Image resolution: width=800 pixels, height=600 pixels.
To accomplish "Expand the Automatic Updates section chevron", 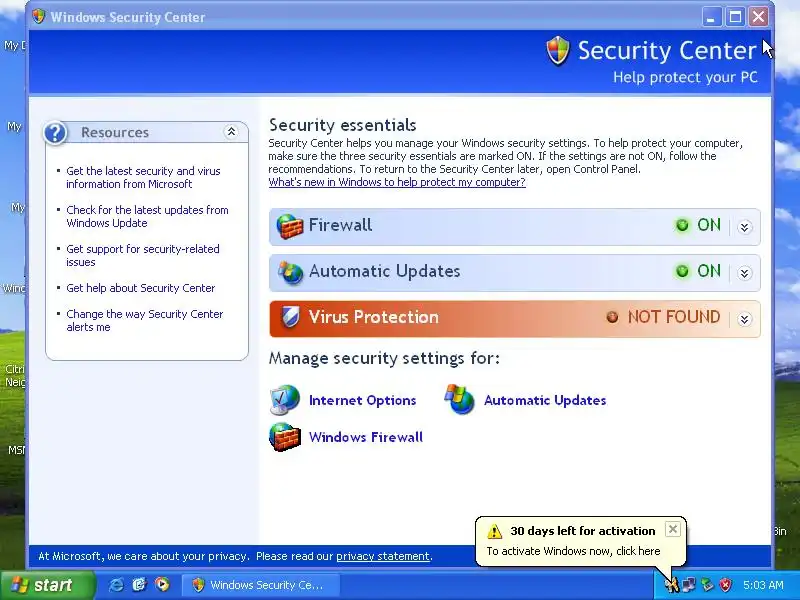I will [744, 273].
